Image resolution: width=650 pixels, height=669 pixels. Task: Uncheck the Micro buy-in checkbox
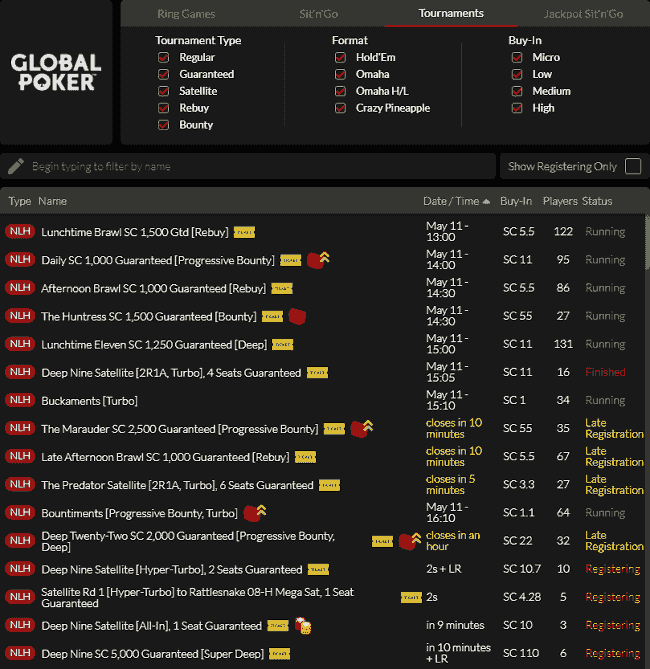pos(517,57)
